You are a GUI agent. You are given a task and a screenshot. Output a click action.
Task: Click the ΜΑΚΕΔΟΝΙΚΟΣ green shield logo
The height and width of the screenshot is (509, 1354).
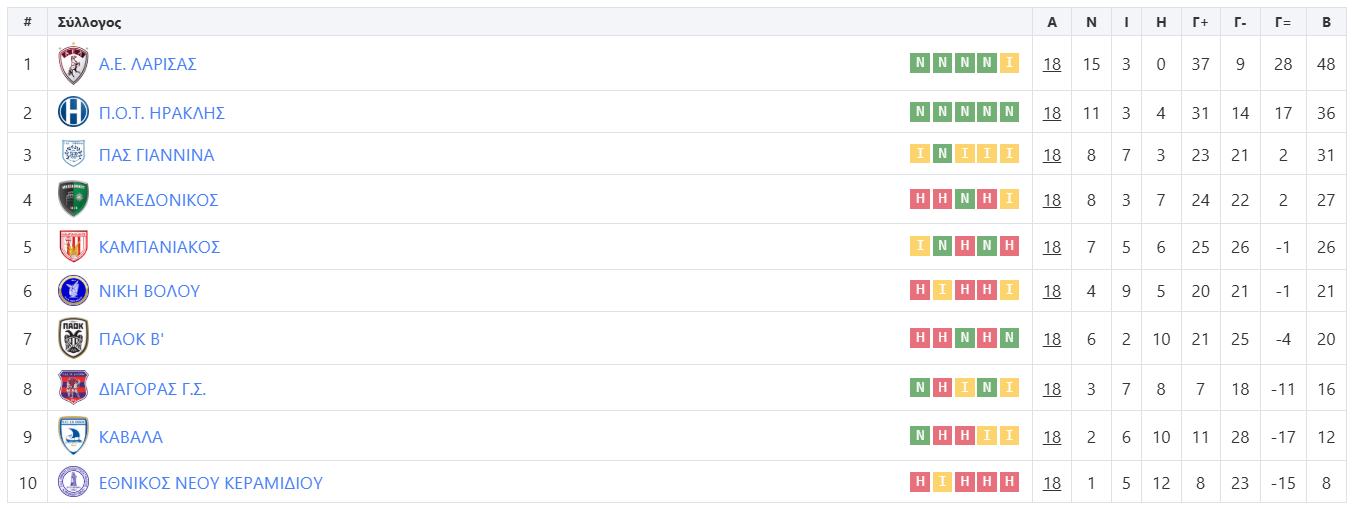pyautogui.click(x=73, y=199)
